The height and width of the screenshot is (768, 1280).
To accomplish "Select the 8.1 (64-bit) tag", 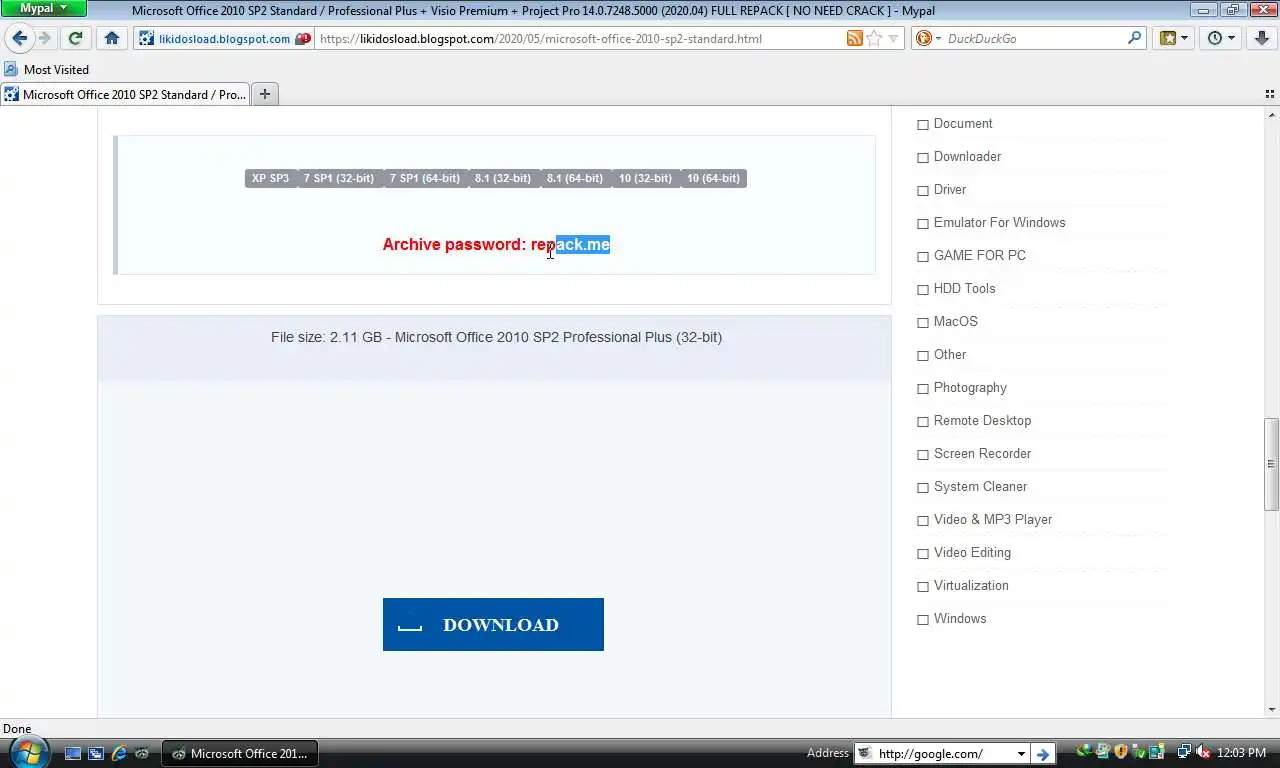I will (x=575, y=178).
